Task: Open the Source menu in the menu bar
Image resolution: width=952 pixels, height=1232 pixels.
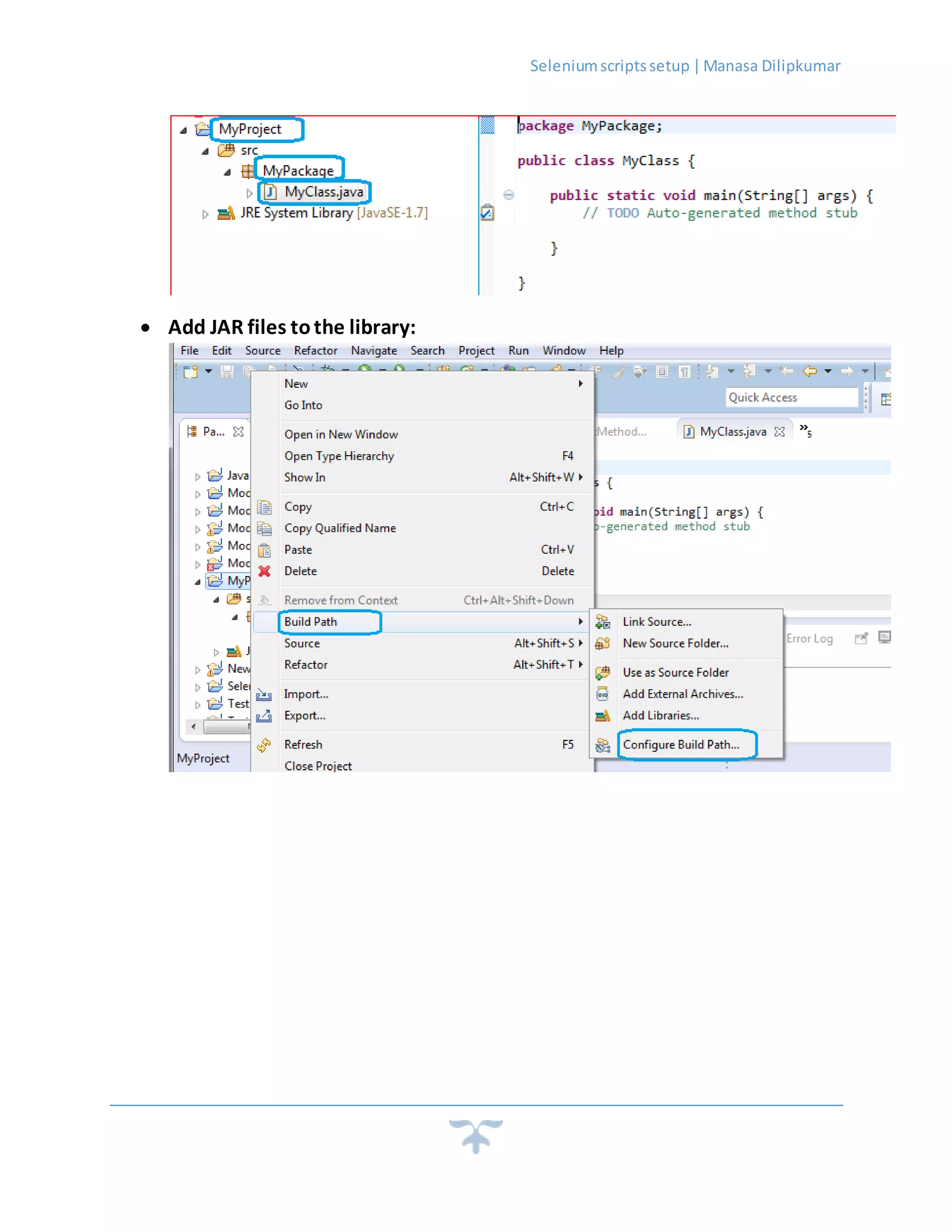Action: (x=263, y=351)
